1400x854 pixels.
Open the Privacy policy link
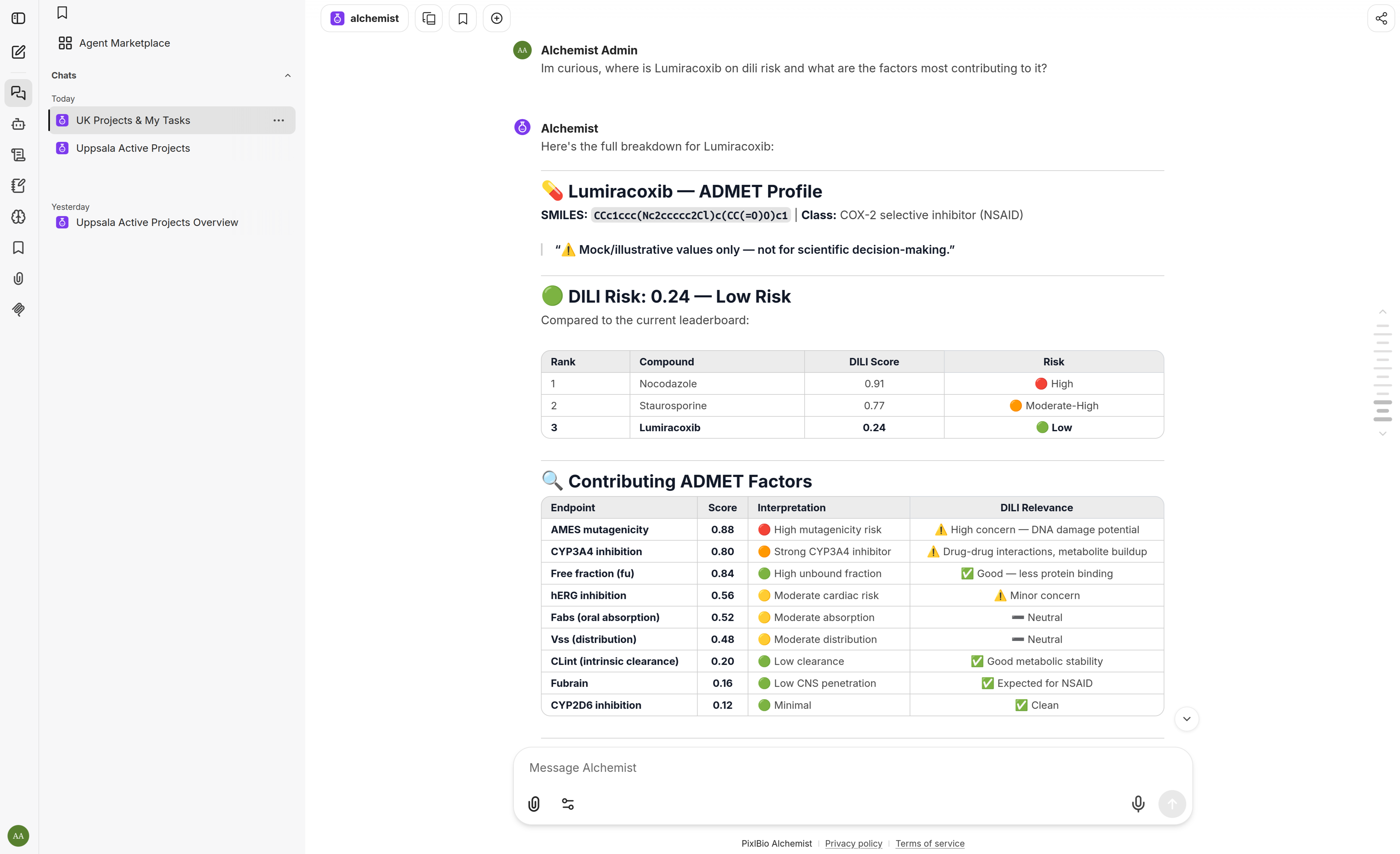(x=853, y=843)
